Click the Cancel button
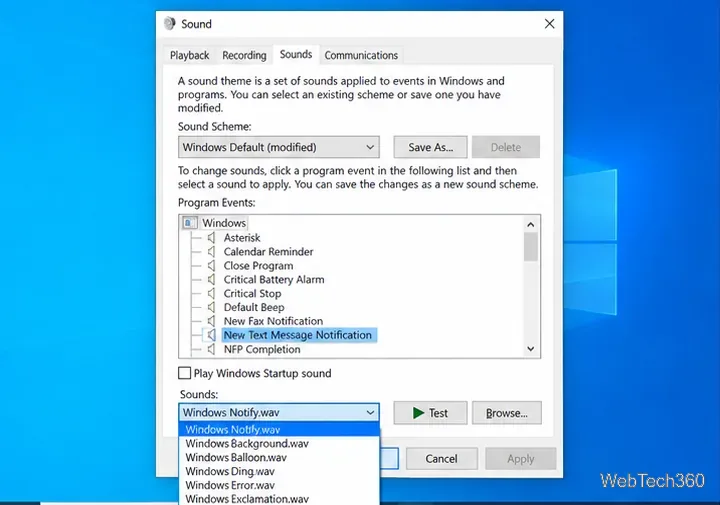 pos(441,459)
